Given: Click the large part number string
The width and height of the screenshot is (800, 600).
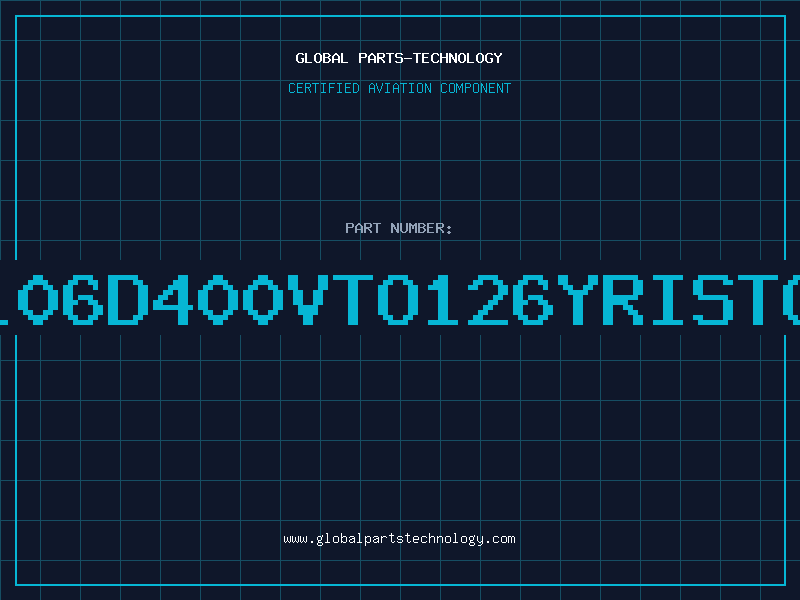Looking at the screenshot, I should (400, 300).
